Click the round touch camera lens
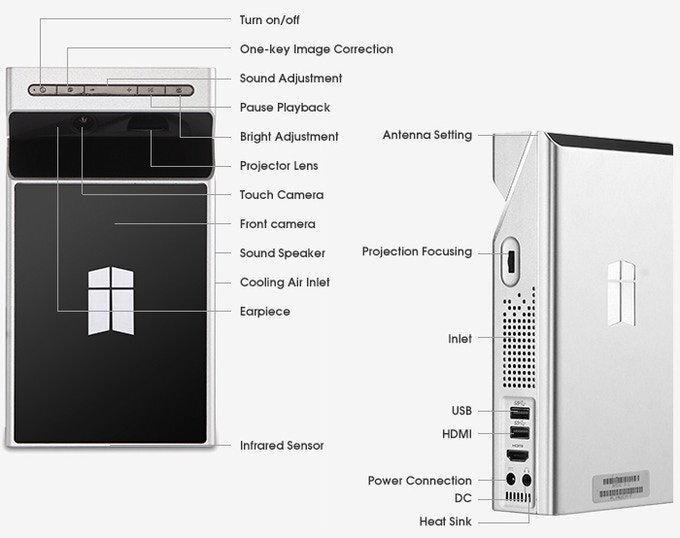This screenshot has width=680, height=538. tap(82, 121)
